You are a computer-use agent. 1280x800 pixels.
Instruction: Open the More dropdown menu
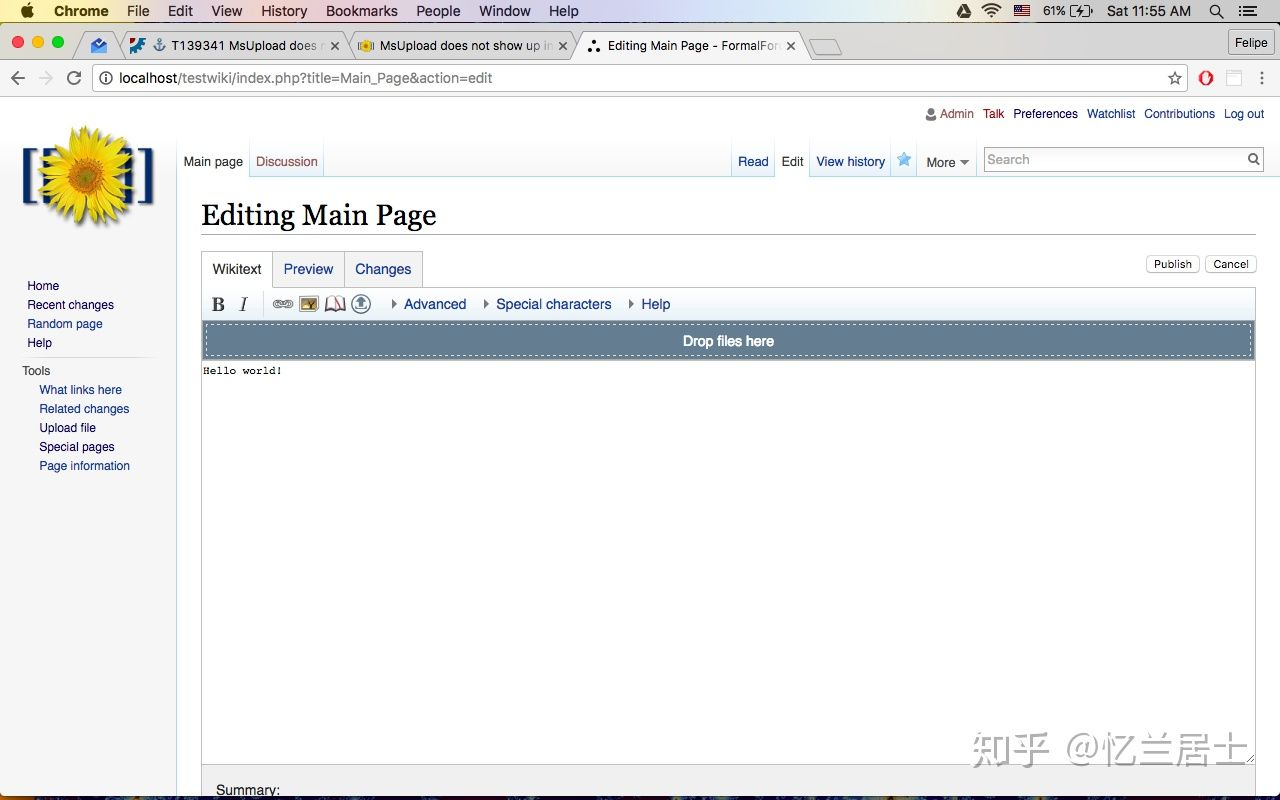(x=947, y=162)
